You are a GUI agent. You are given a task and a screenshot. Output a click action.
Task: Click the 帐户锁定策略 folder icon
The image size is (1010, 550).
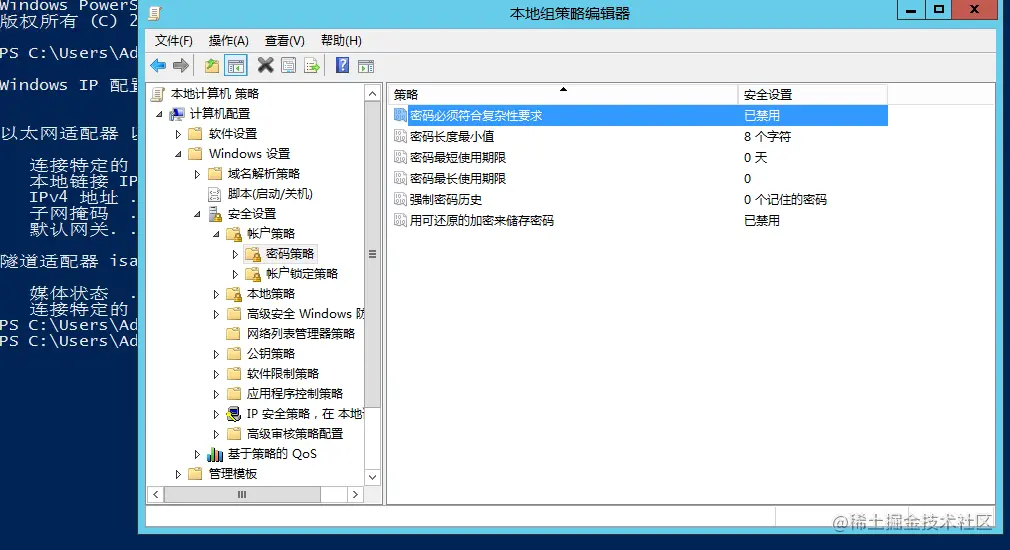point(253,274)
